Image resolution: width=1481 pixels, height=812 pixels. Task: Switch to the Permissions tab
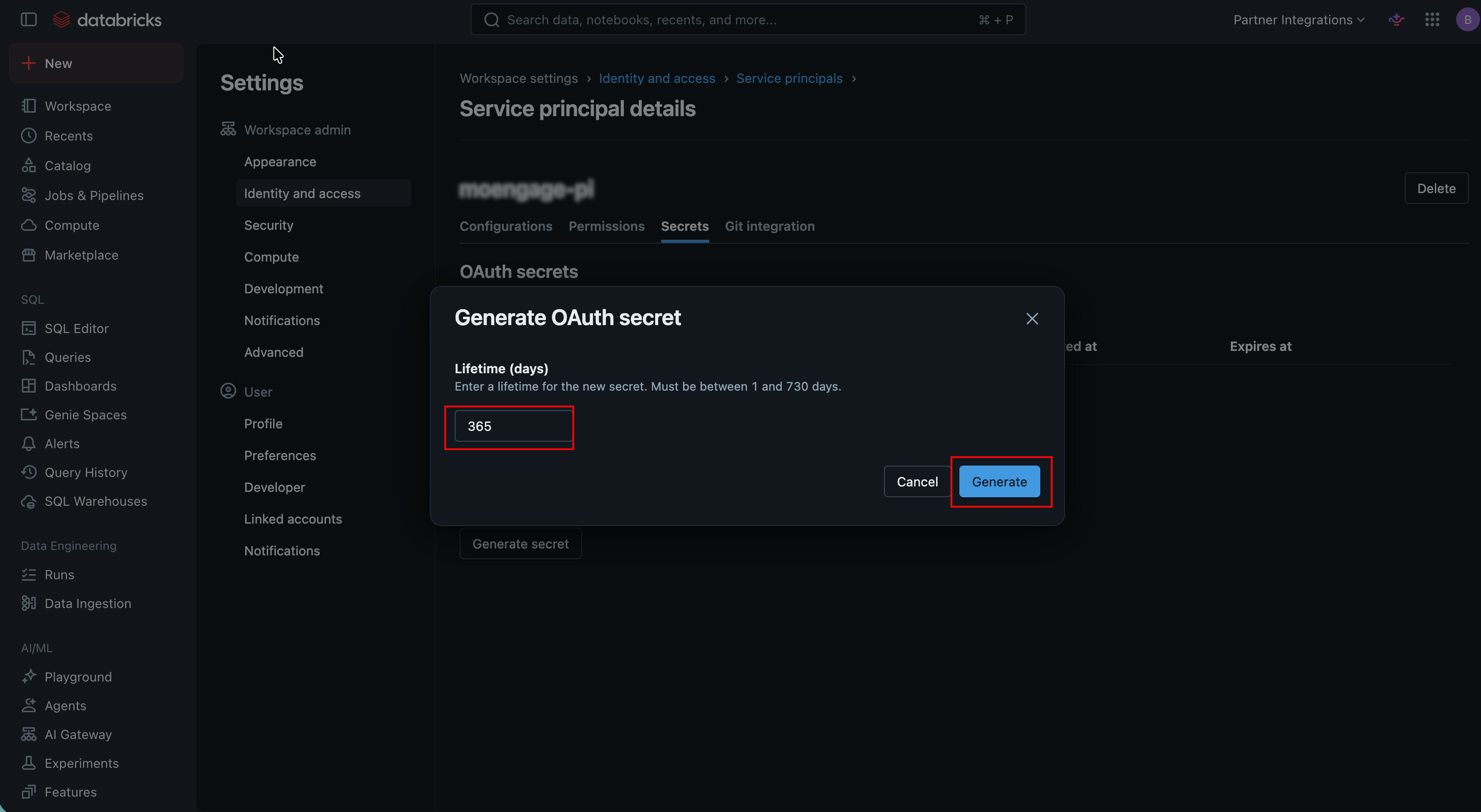click(606, 226)
